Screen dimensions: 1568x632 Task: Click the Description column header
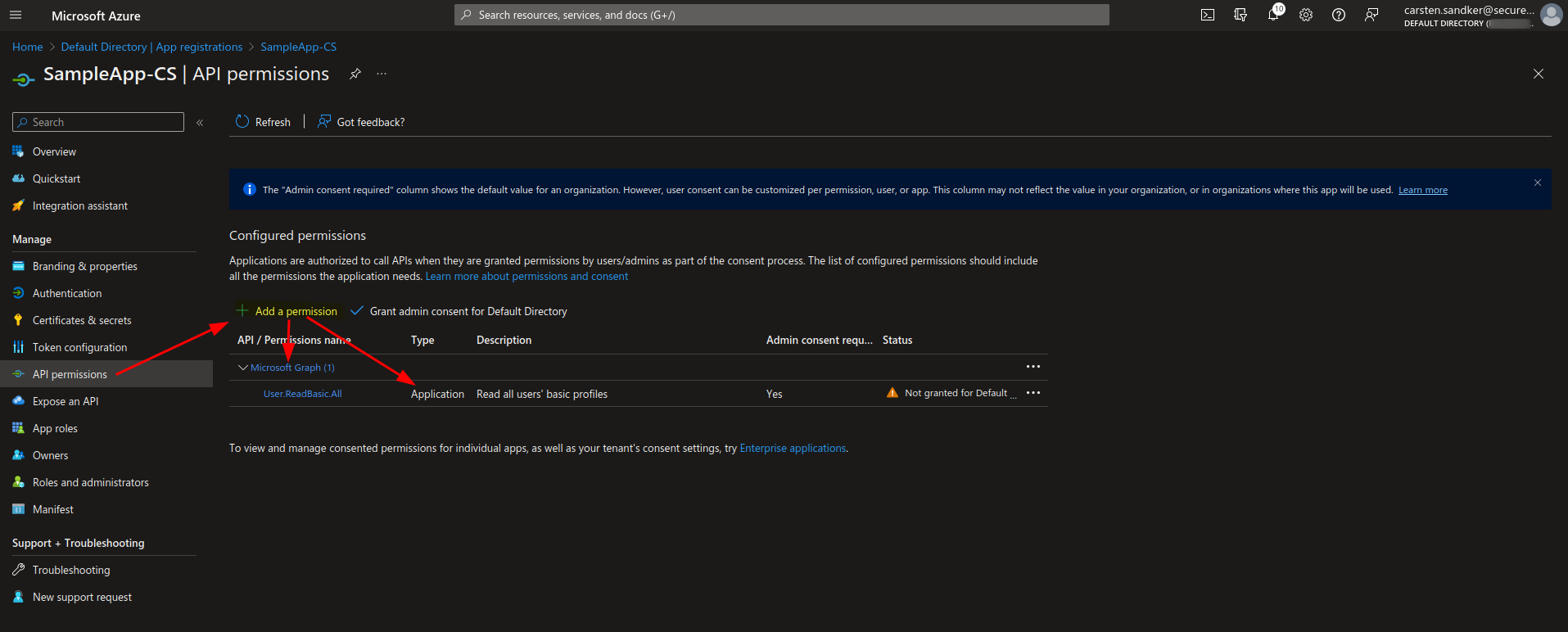pyautogui.click(x=504, y=340)
